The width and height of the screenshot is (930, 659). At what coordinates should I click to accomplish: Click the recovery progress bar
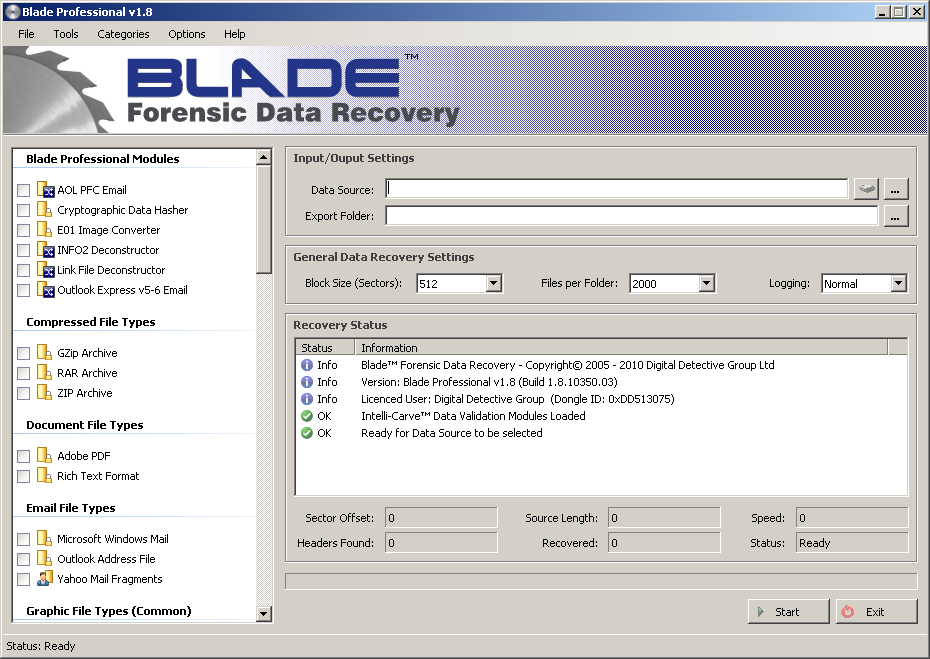coord(601,581)
